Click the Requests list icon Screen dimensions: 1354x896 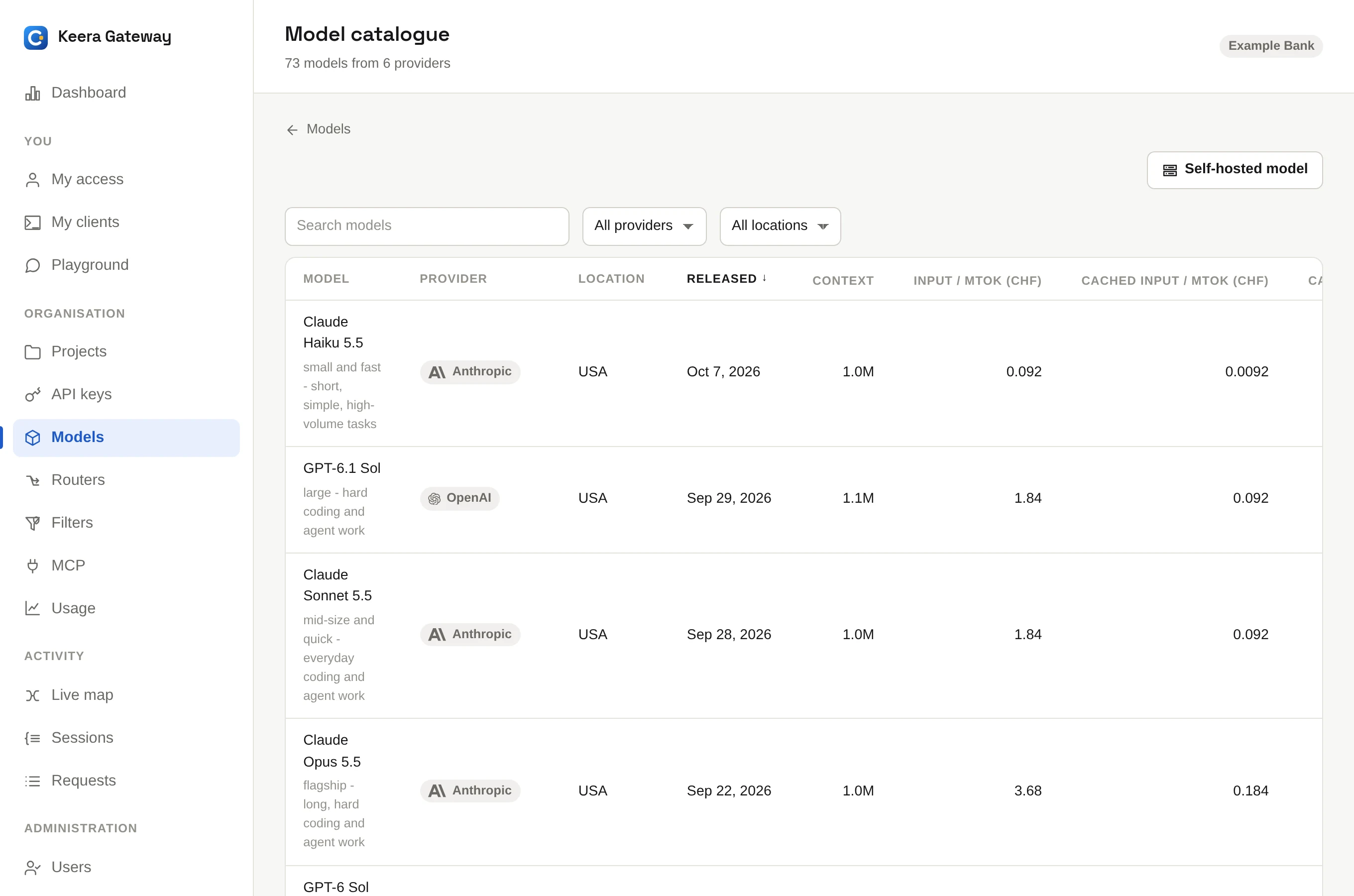point(32,781)
